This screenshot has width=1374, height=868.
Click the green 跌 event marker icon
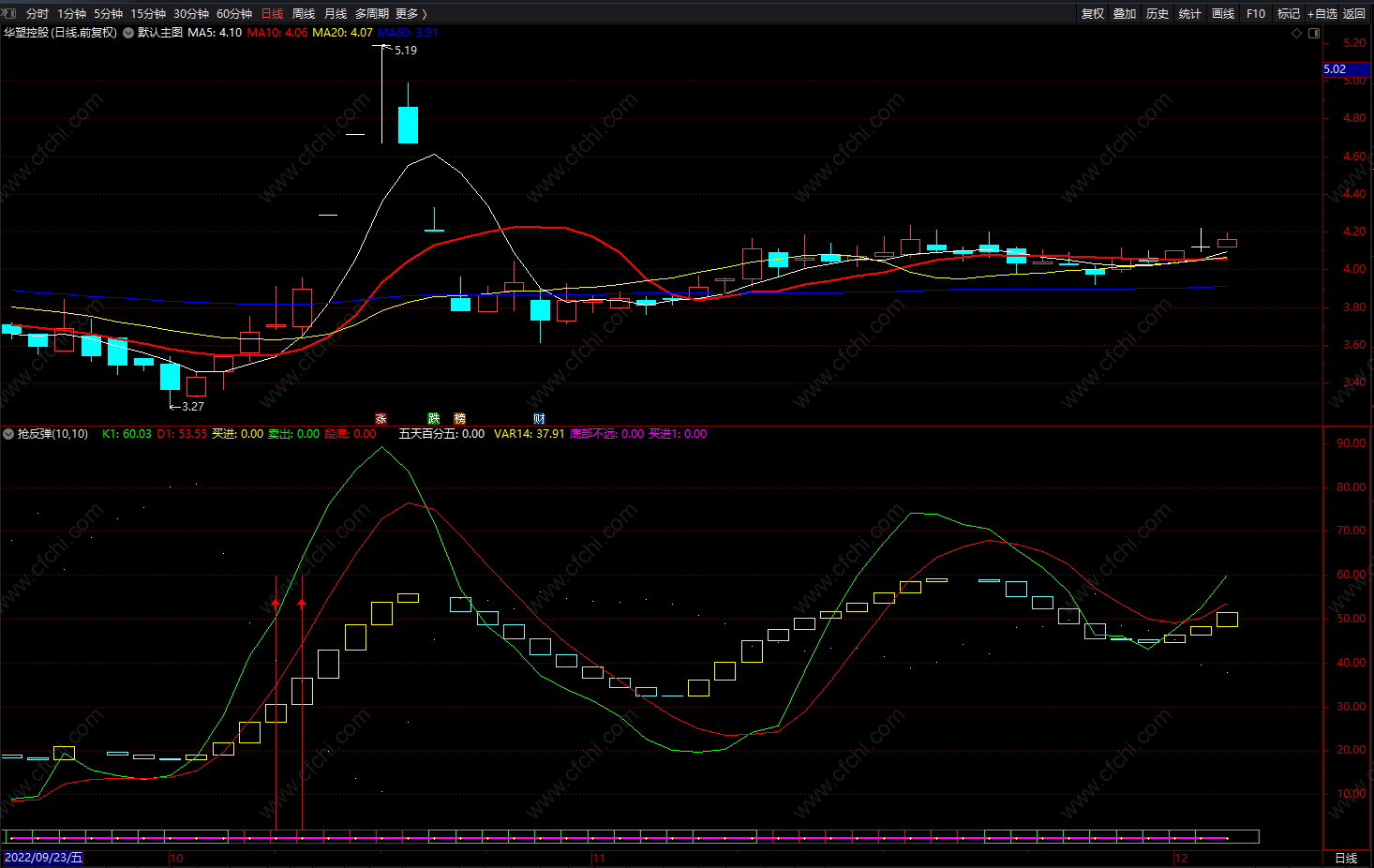coord(433,419)
